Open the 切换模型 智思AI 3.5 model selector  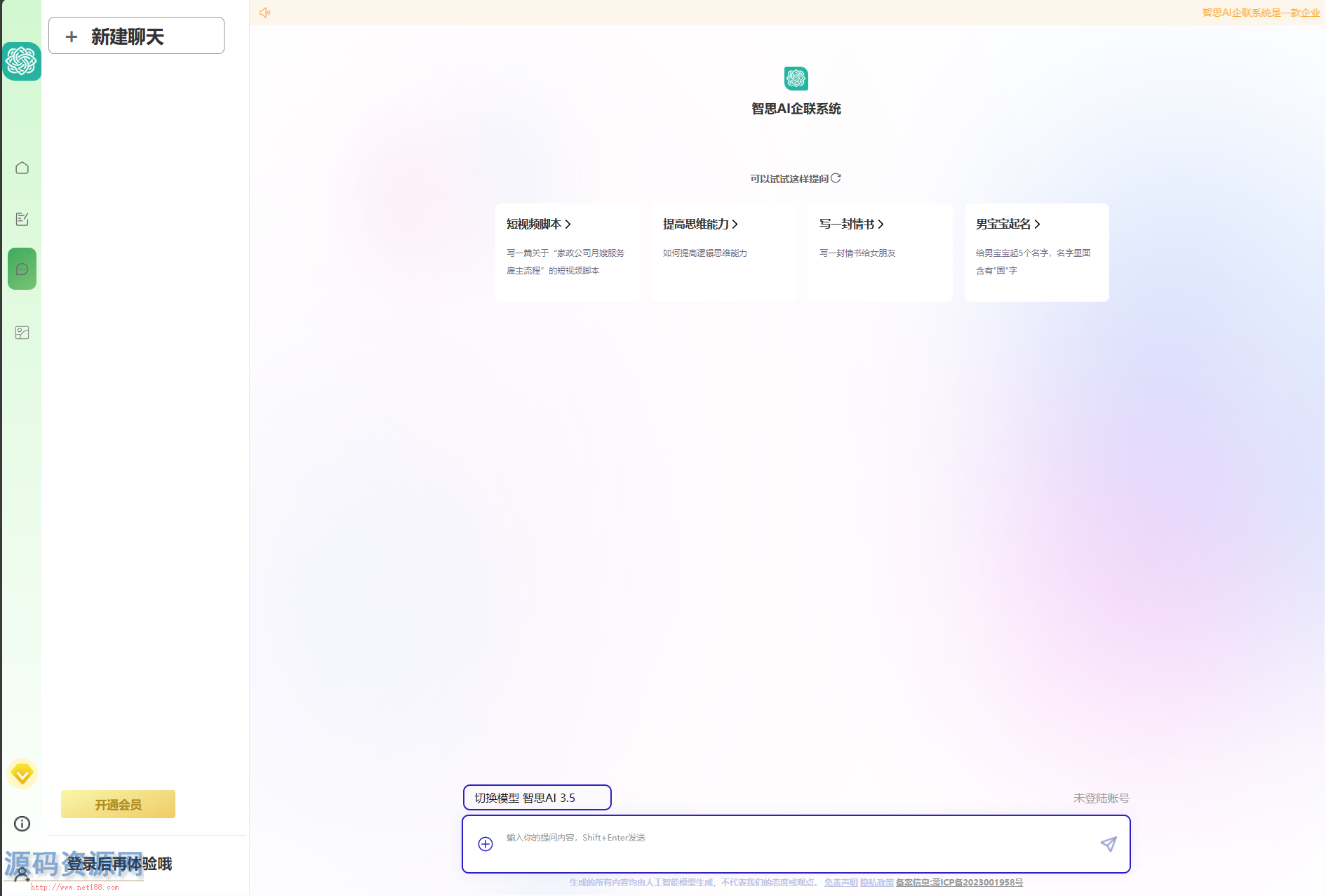537,798
